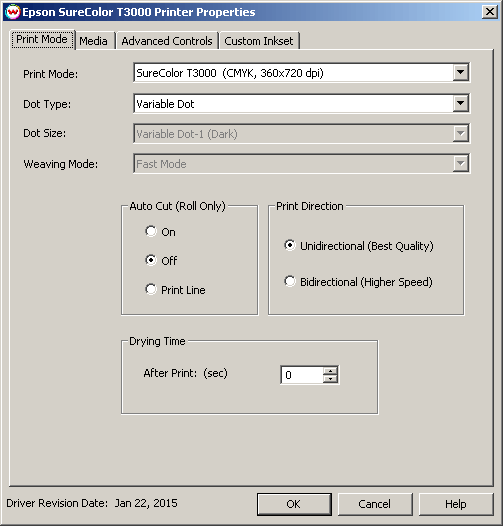The height and width of the screenshot is (526, 503).
Task: Click the After Print: (sec) label
Action: (x=186, y=373)
